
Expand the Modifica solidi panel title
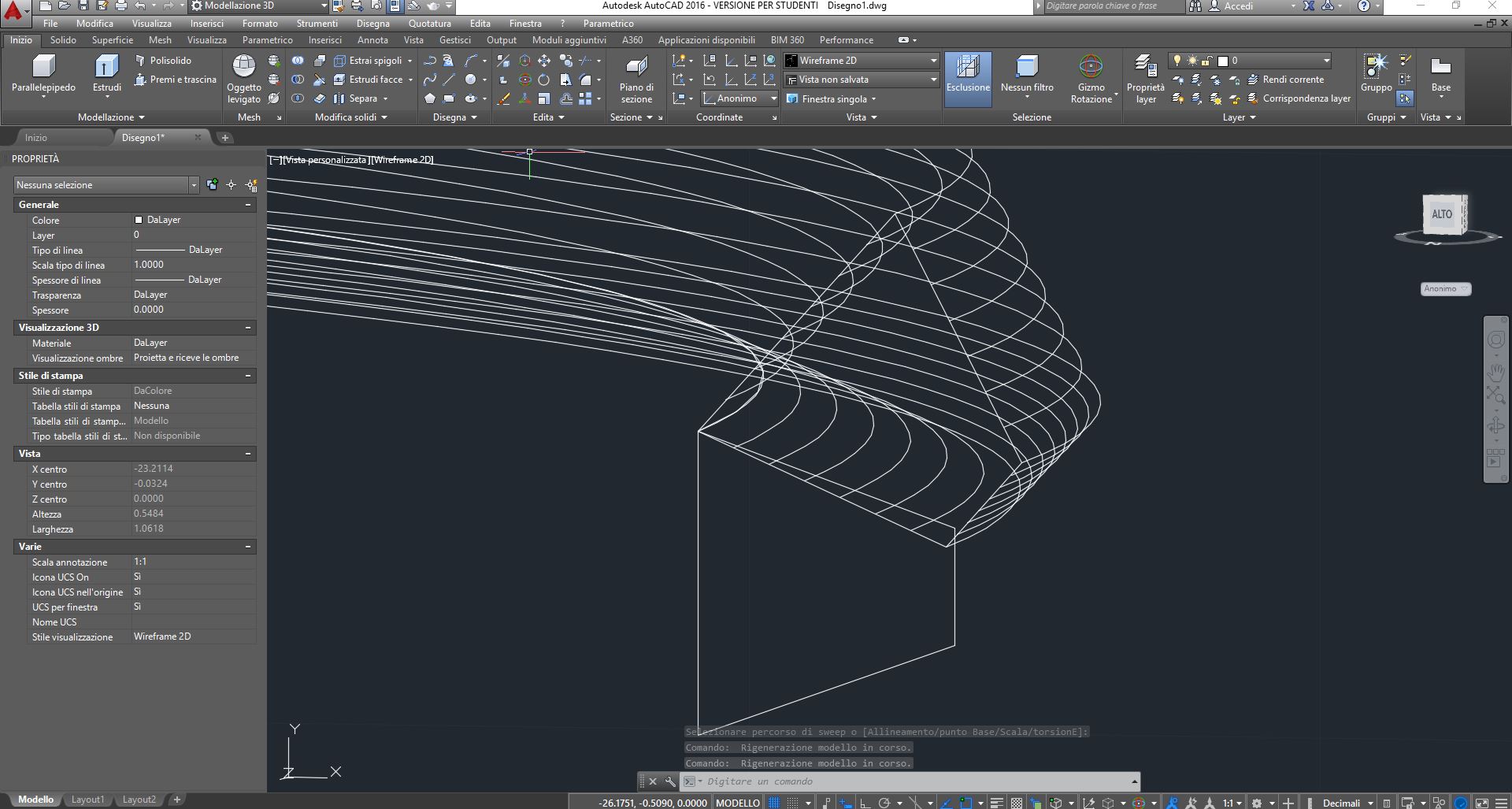(x=351, y=117)
